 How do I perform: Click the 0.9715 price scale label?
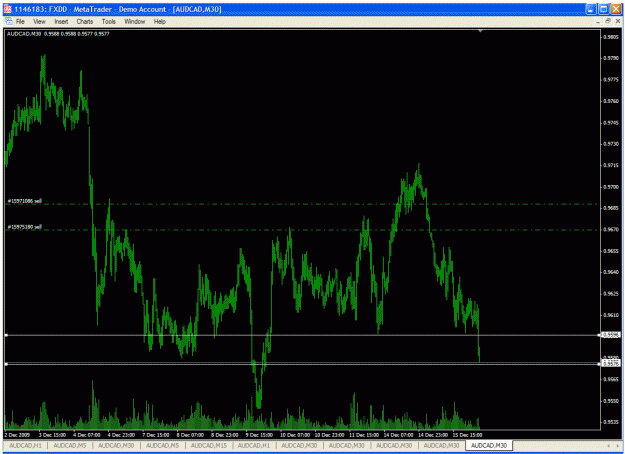611,165
